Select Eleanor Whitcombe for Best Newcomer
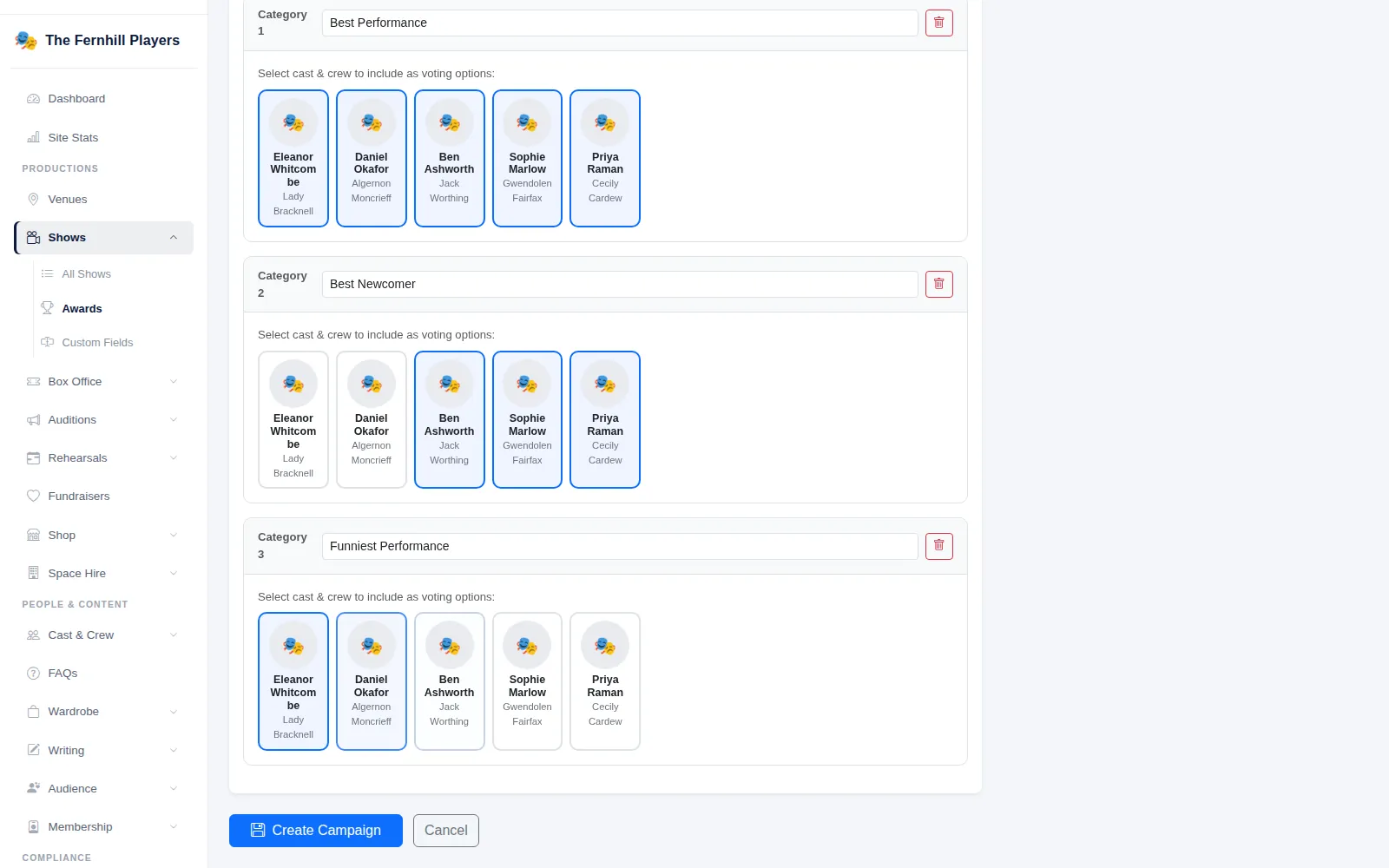 293,420
